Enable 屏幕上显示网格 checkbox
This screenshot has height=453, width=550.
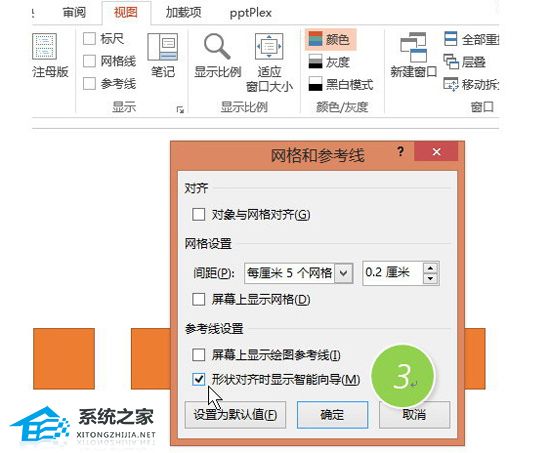click(199, 299)
